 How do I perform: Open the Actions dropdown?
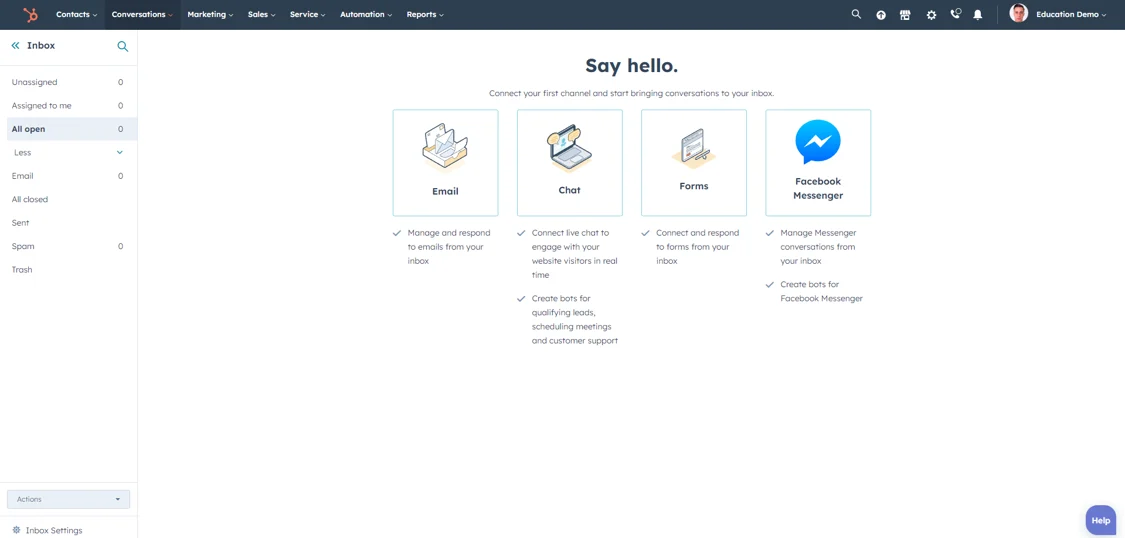(68, 499)
